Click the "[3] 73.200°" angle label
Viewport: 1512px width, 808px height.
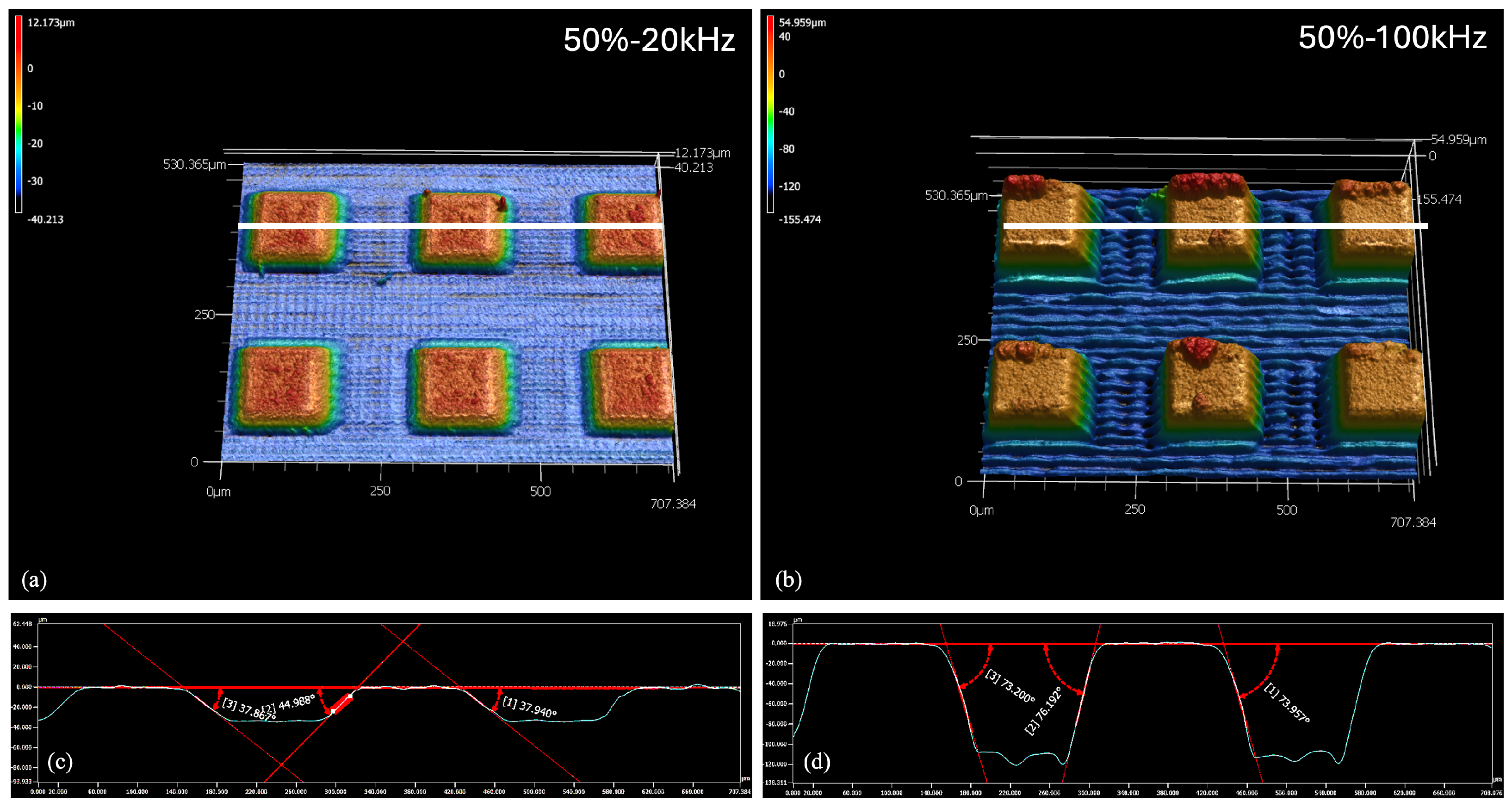pos(1010,686)
